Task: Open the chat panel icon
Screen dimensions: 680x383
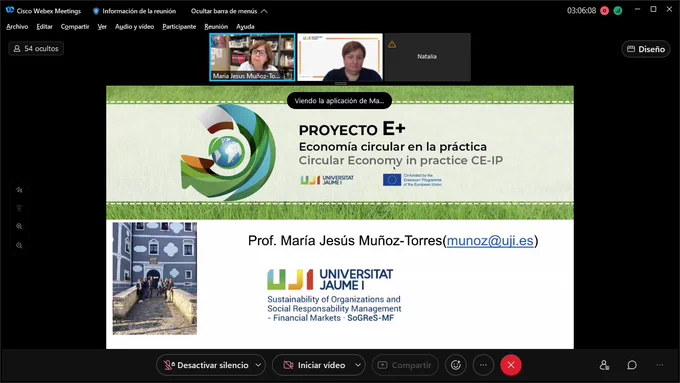Action: (632, 365)
